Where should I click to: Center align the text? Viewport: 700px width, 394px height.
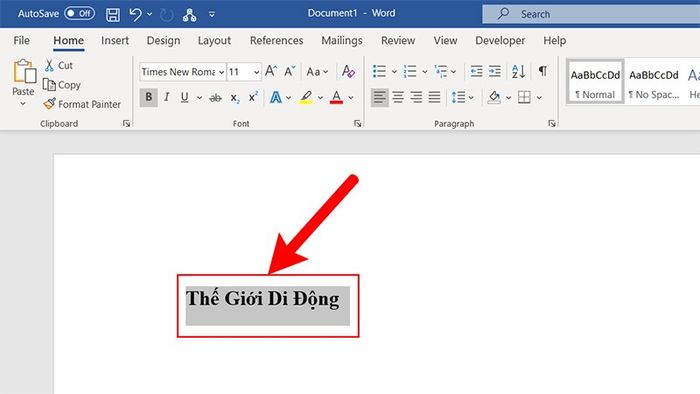398,97
